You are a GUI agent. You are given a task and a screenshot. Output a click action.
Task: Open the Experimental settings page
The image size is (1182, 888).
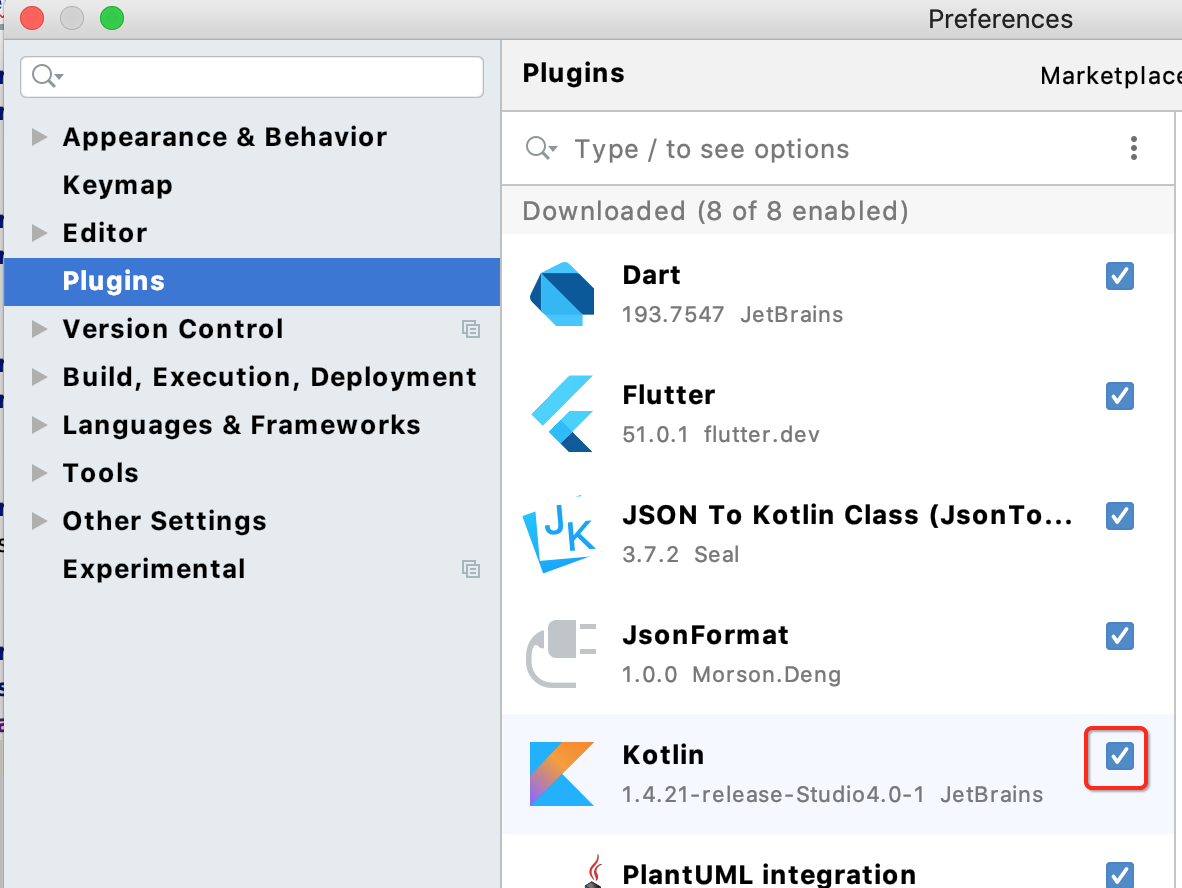pos(153,569)
